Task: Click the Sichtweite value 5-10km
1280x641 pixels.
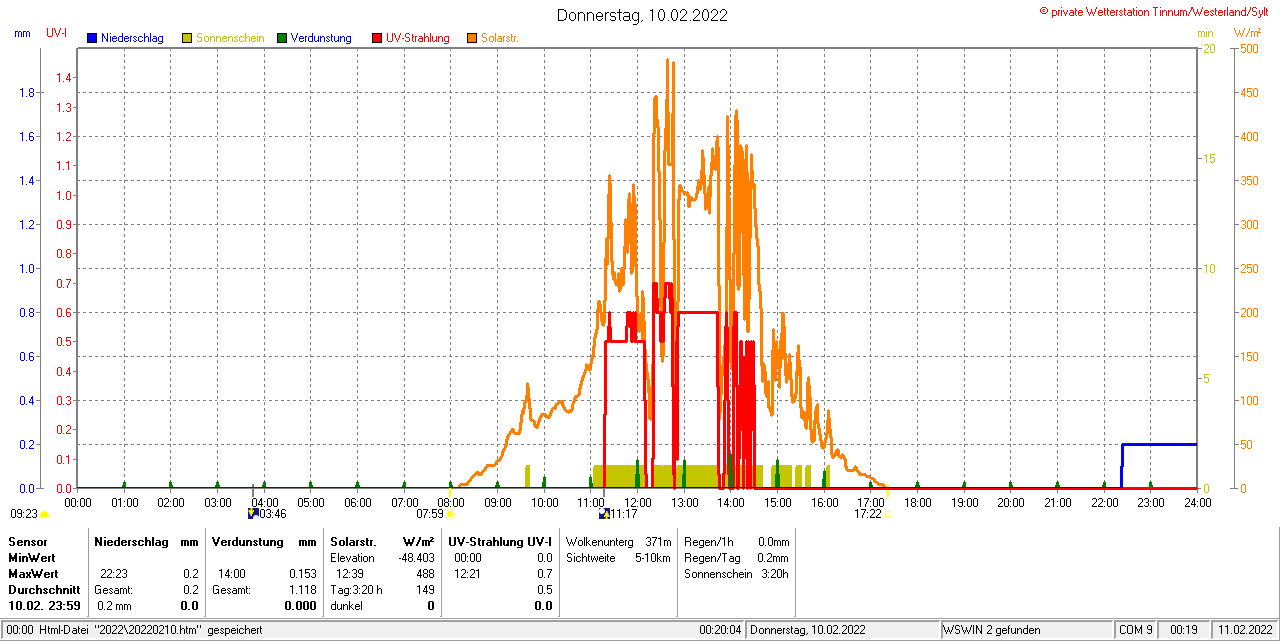Action: click(x=652, y=557)
